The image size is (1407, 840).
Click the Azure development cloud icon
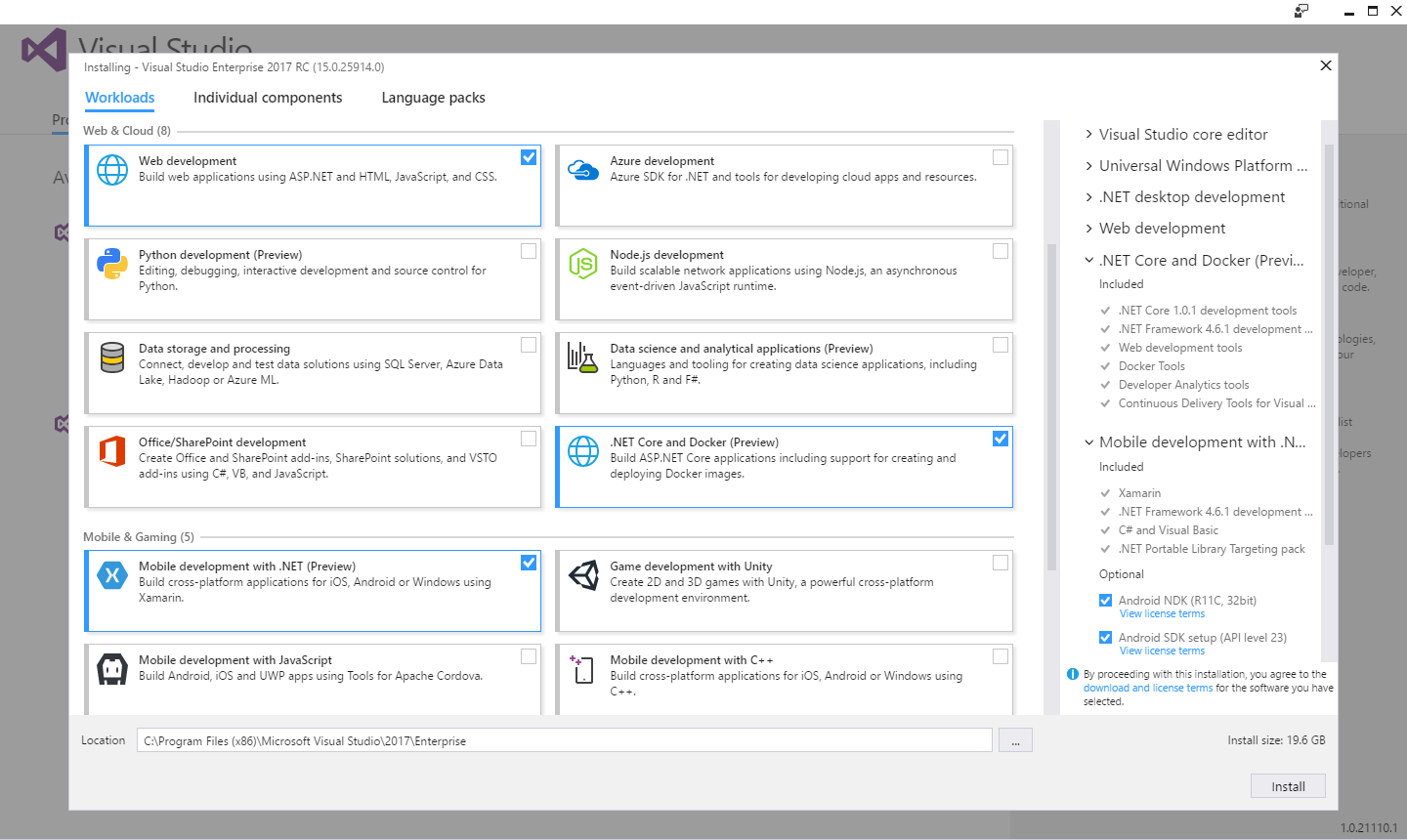(583, 169)
